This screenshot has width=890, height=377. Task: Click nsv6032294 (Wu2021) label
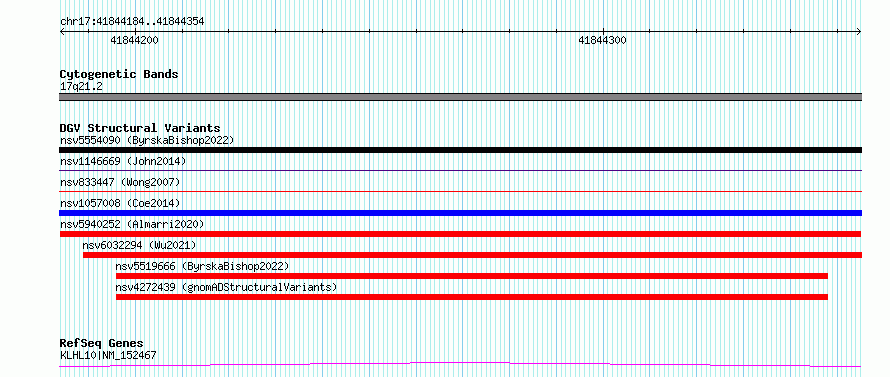139,245
